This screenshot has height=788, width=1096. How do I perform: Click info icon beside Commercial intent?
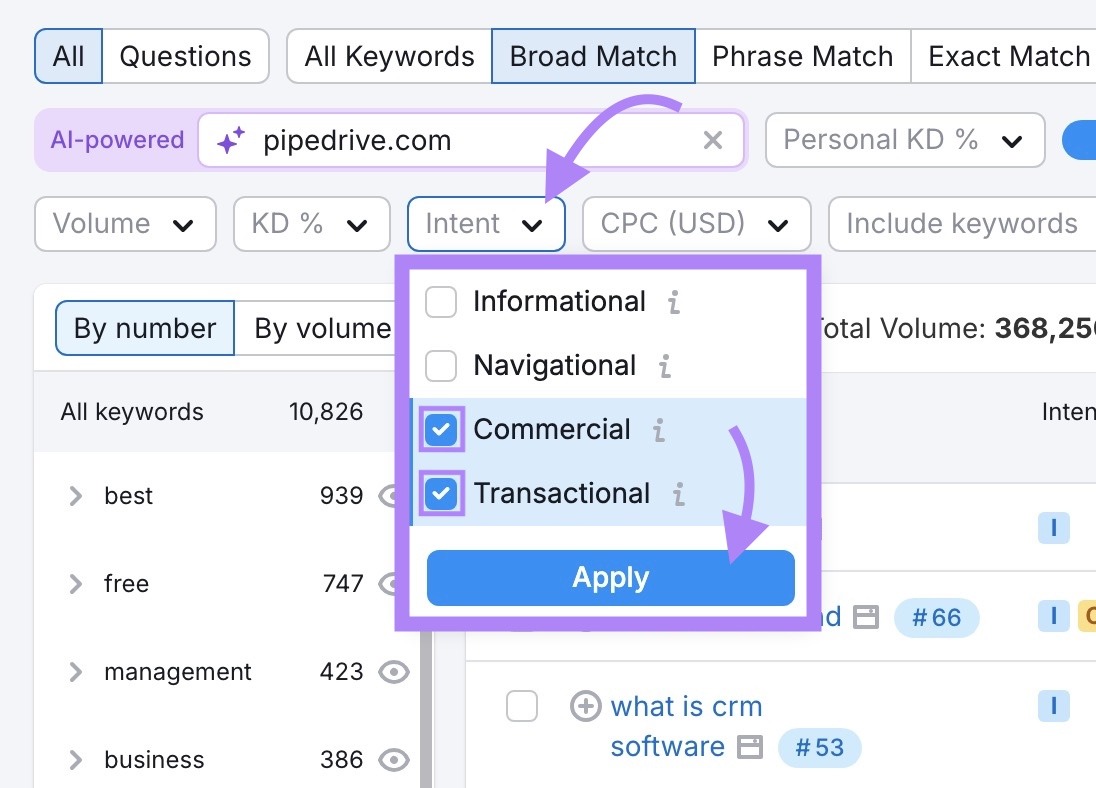click(659, 429)
